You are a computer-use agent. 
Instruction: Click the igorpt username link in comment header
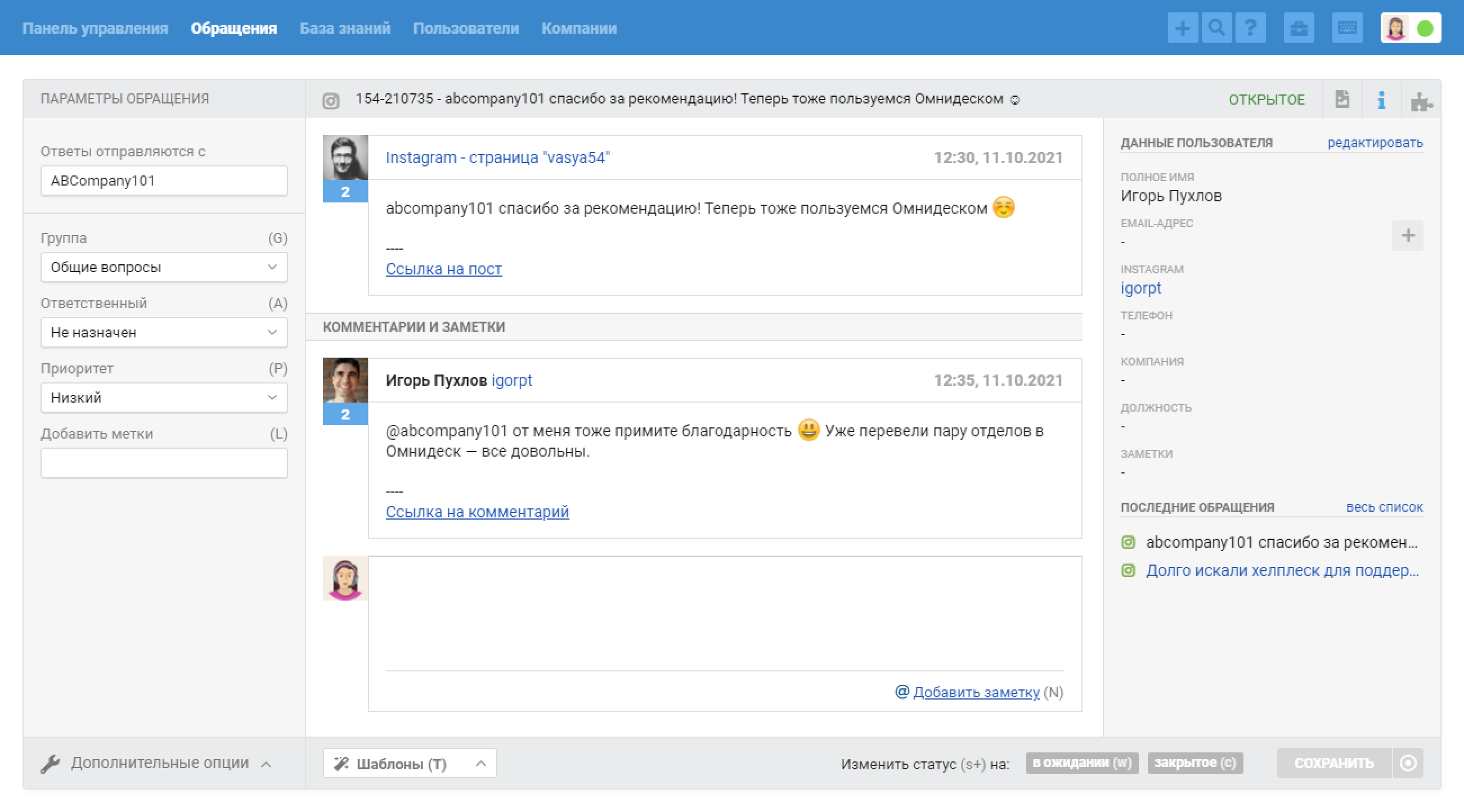point(511,380)
